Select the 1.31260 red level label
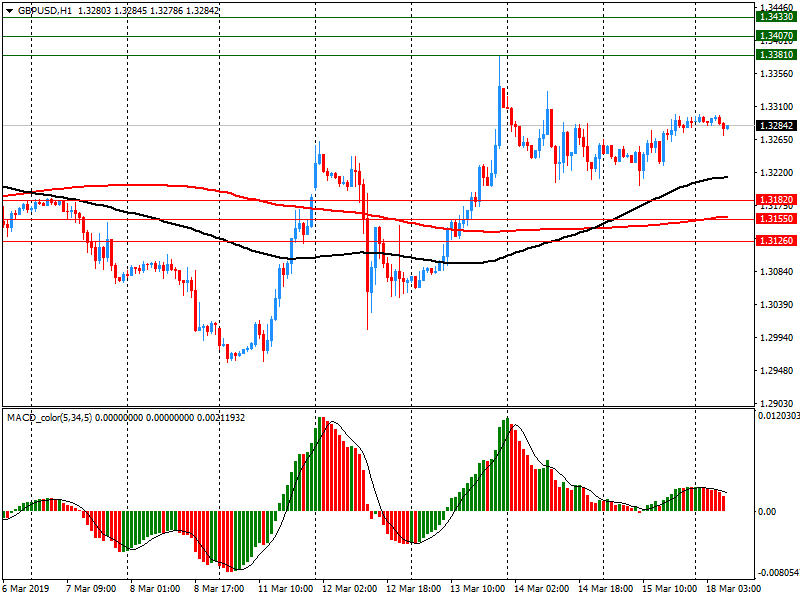The width and height of the screenshot is (800, 600). 776,240
